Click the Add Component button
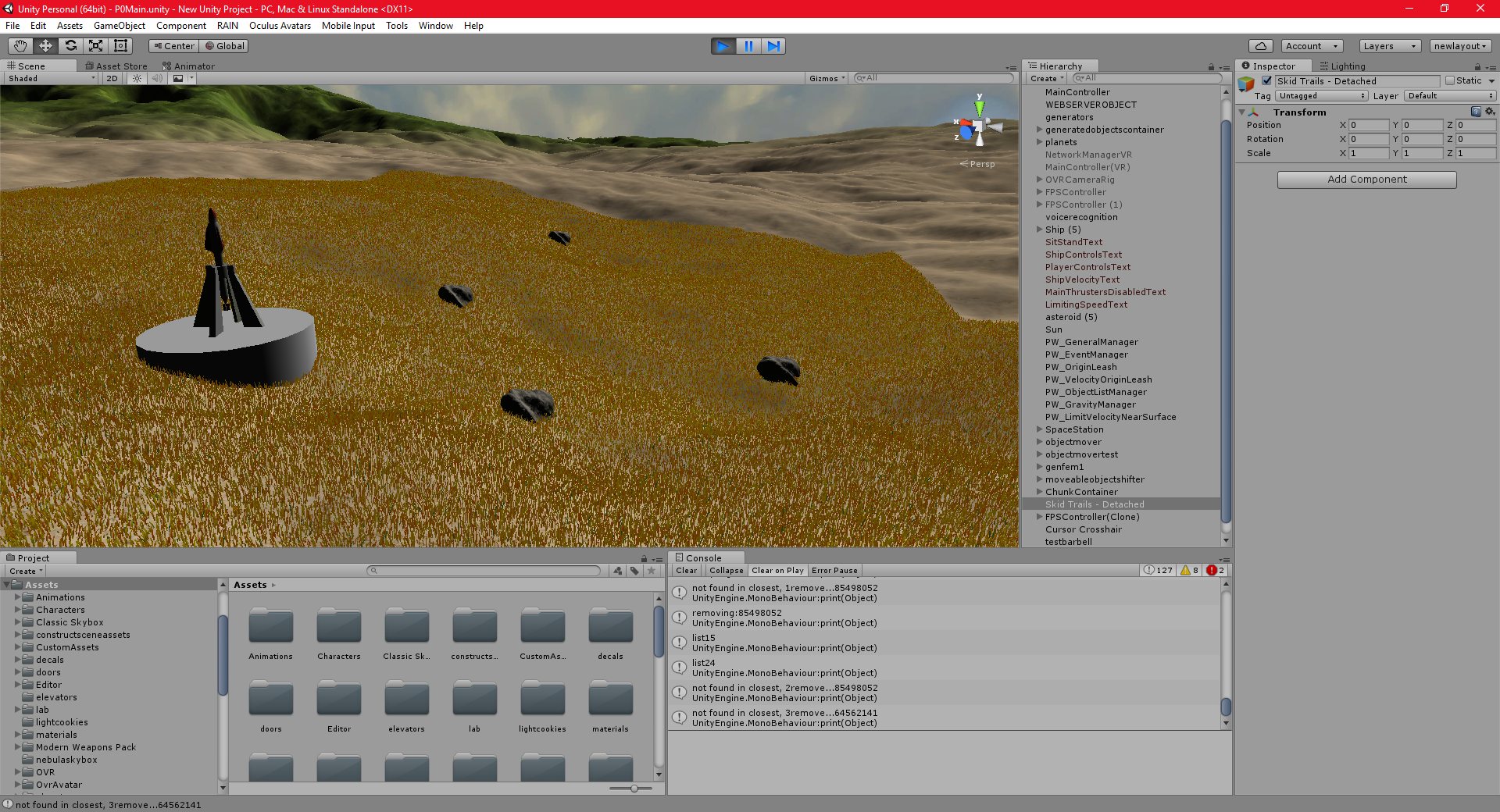Screen dimensions: 1500x812 [x=1366, y=180]
